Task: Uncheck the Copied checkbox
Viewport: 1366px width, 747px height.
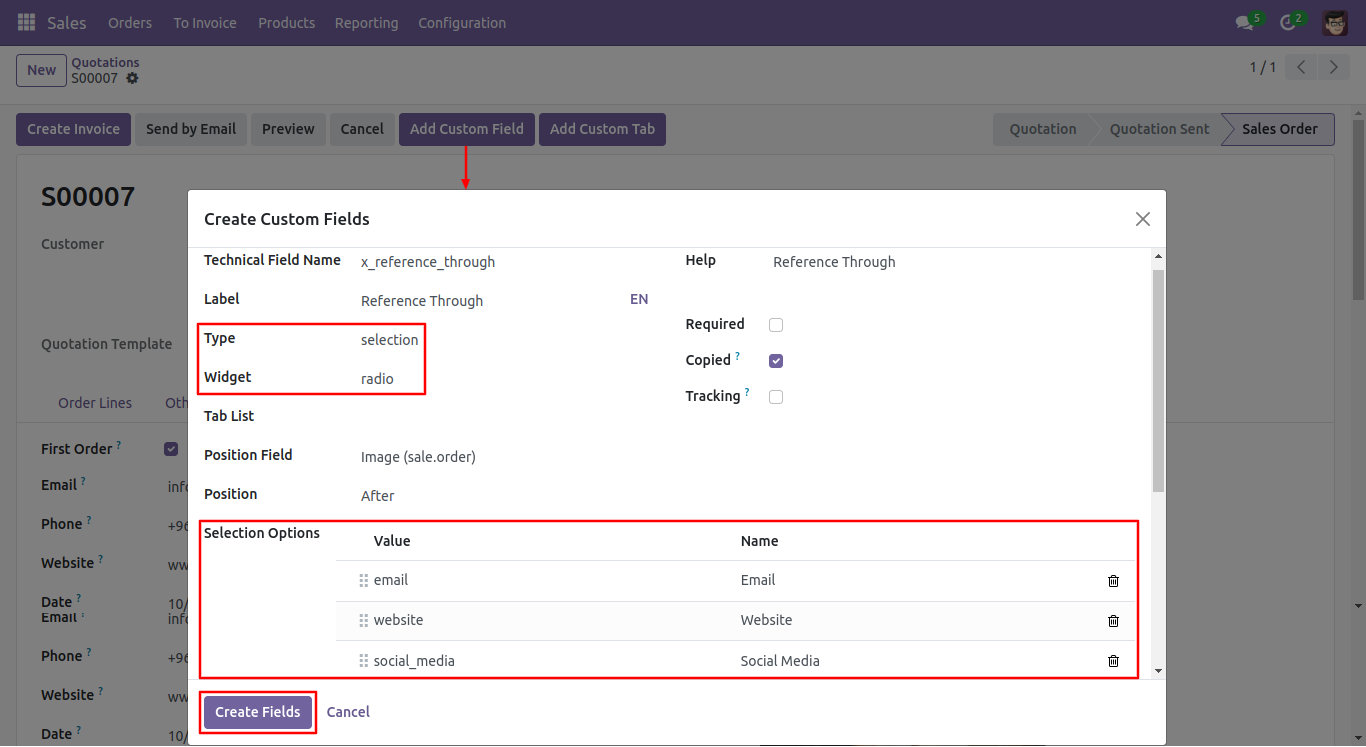Action: (776, 361)
